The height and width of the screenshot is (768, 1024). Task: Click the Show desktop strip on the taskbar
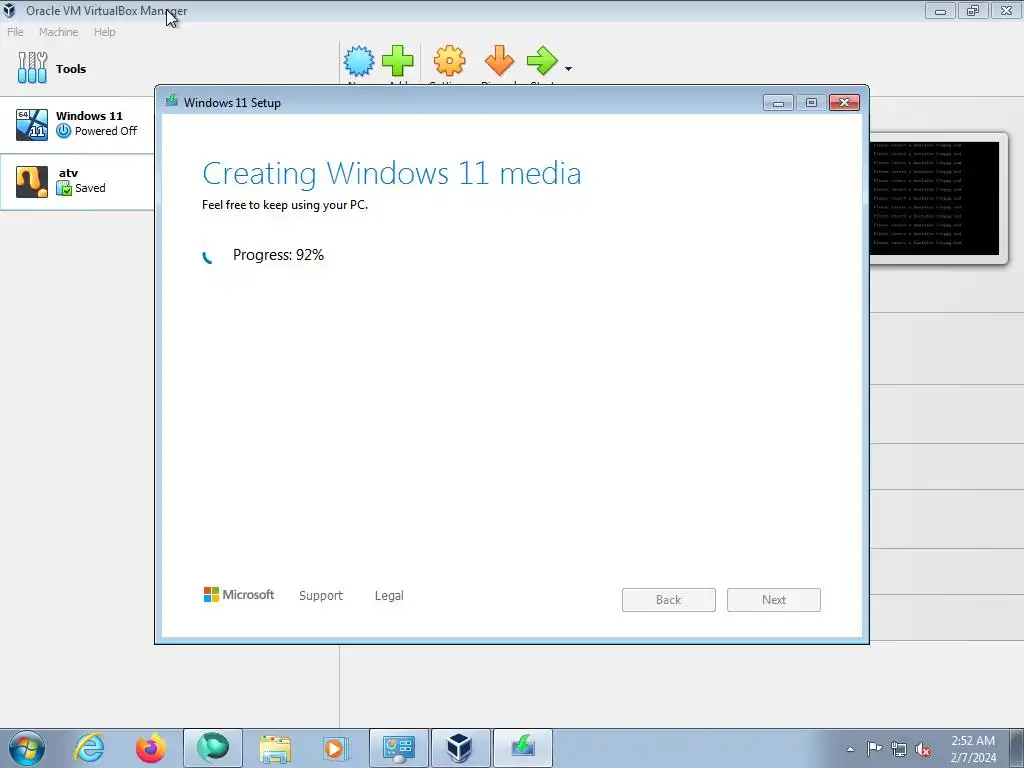tap(1017, 748)
